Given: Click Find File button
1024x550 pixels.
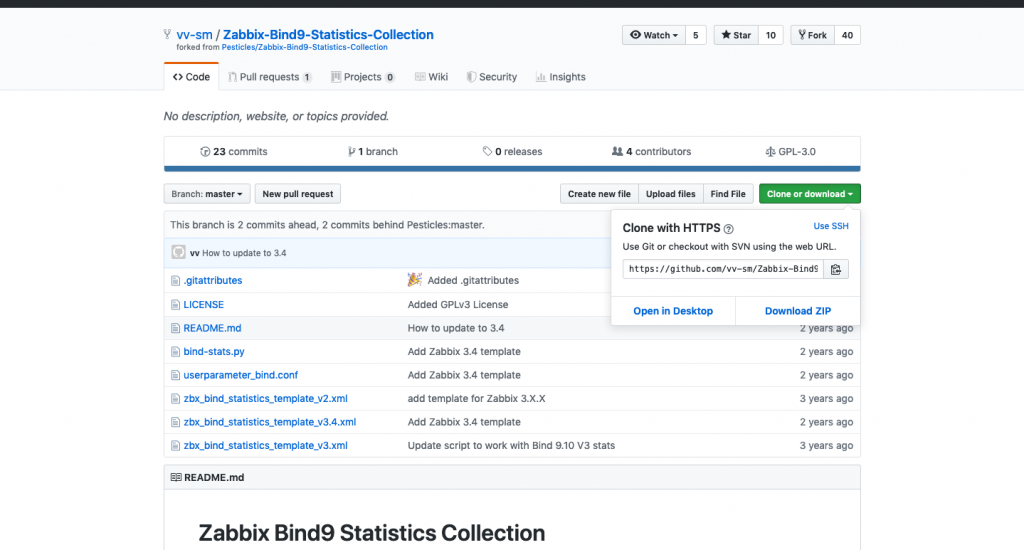Looking at the screenshot, I should coord(728,194).
